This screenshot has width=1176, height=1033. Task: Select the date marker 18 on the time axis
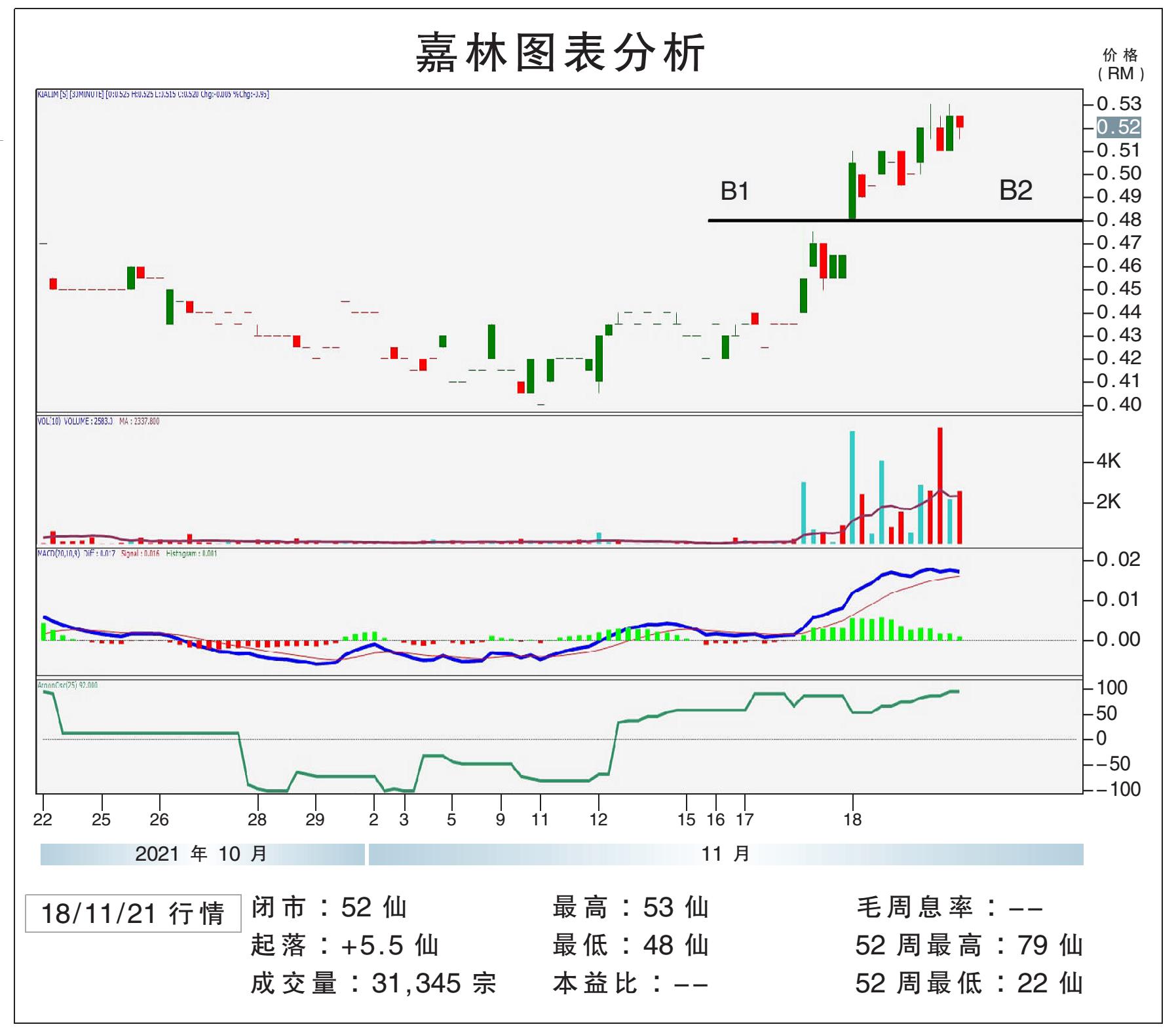point(852,819)
